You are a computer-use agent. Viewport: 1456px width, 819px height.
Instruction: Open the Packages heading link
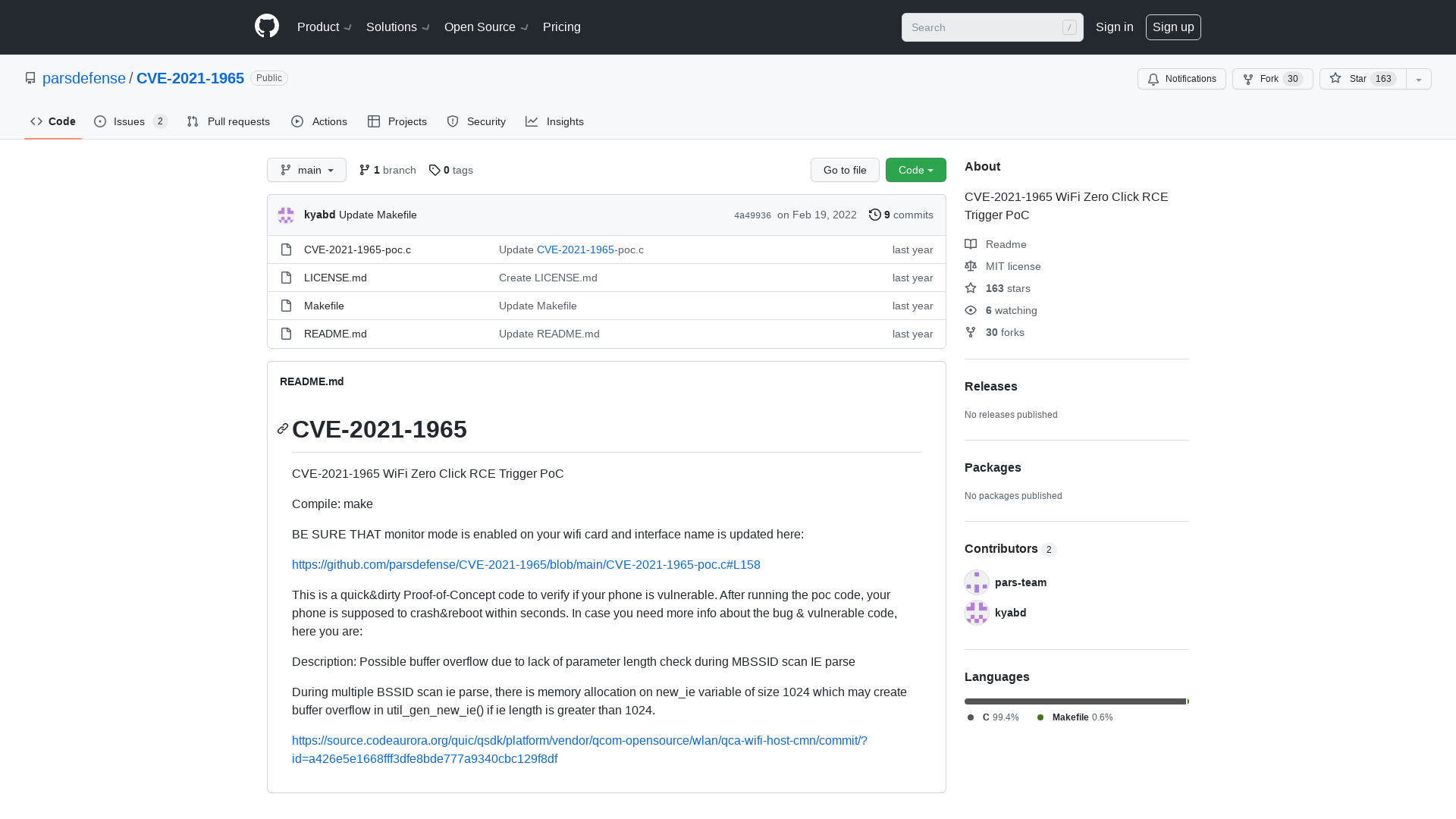pos(993,467)
